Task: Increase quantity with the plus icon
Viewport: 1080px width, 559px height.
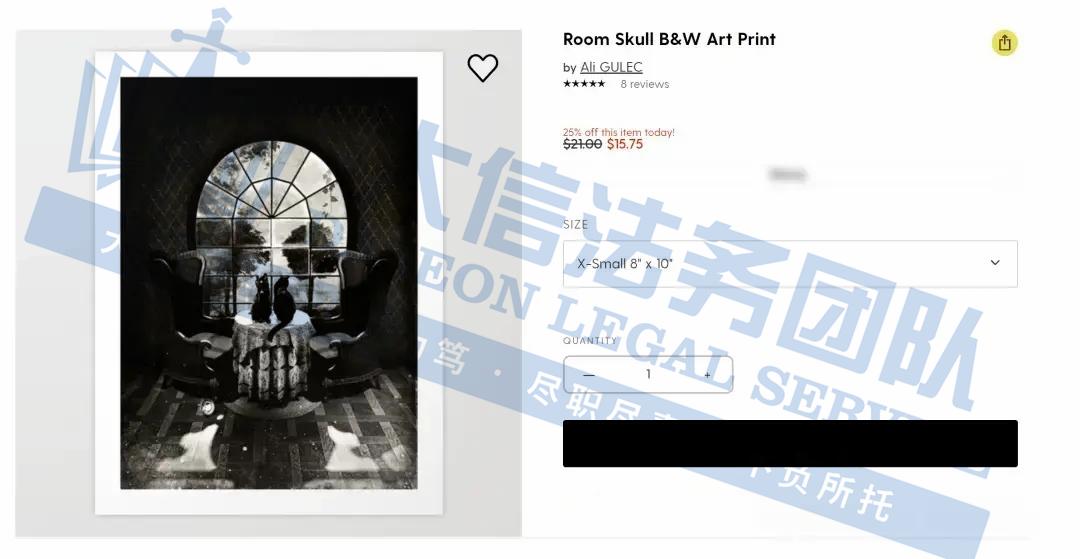Action: 707,375
